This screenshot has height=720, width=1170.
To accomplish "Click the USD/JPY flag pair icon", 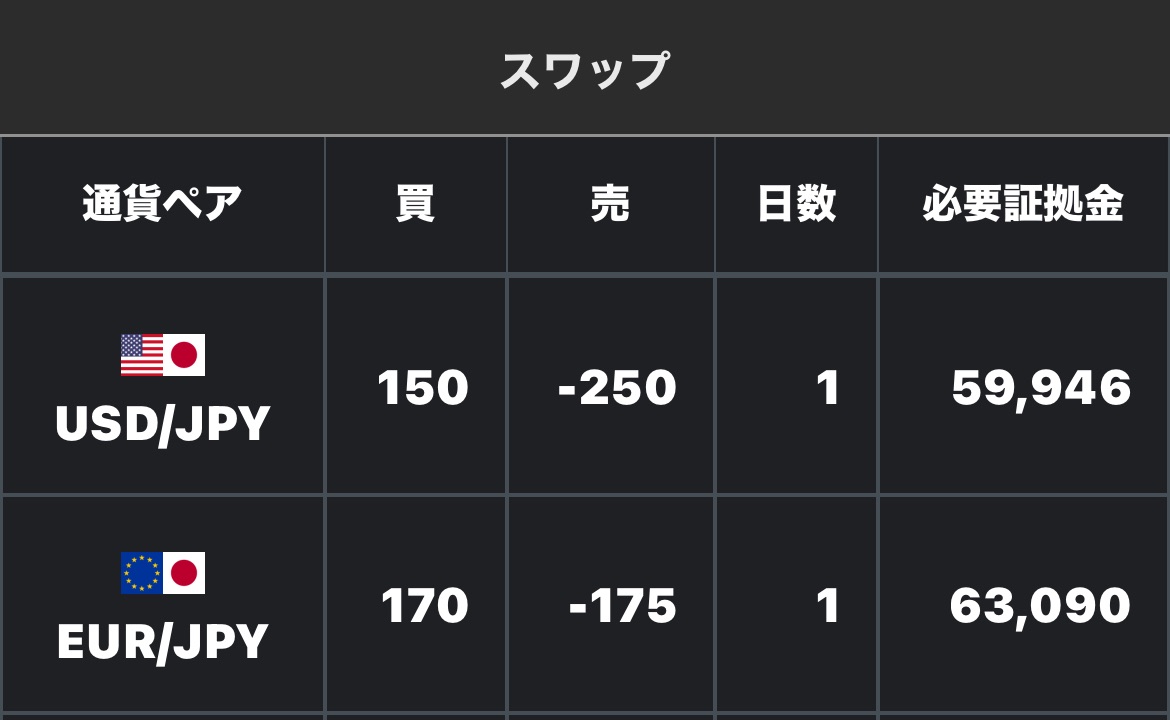I will pyautogui.click(x=163, y=355).
